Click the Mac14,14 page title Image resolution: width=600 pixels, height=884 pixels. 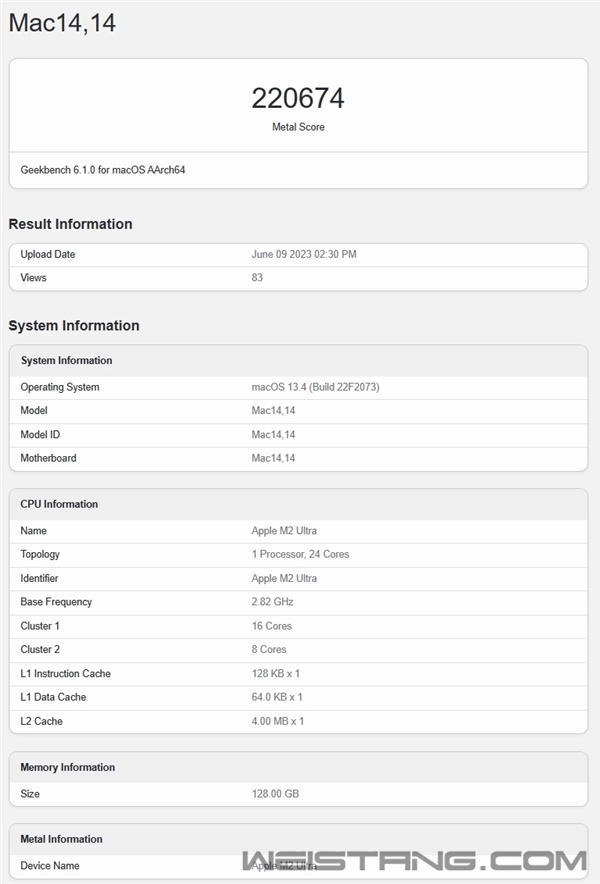pyautogui.click(x=62, y=23)
